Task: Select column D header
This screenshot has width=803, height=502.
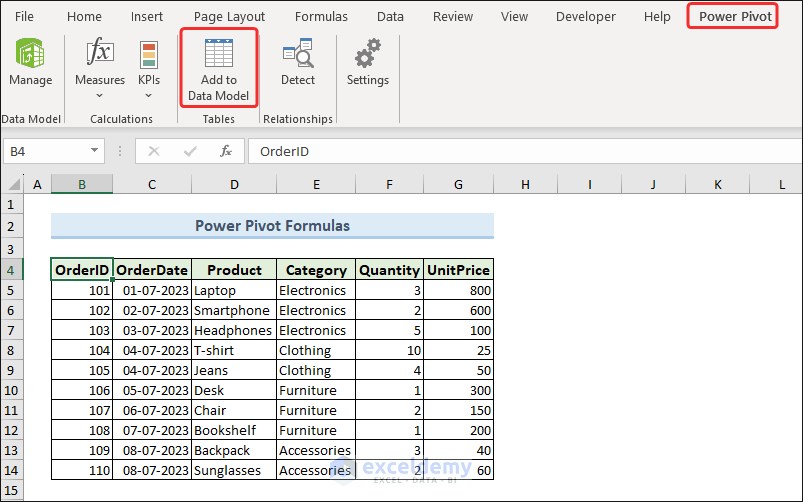Action: (234, 184)
